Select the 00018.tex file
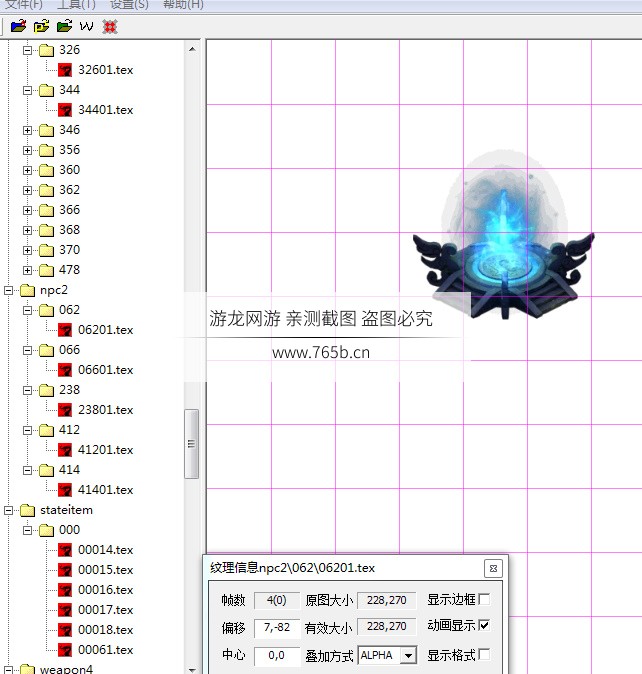This screenshot has height=674, width=642. [105, 630]
